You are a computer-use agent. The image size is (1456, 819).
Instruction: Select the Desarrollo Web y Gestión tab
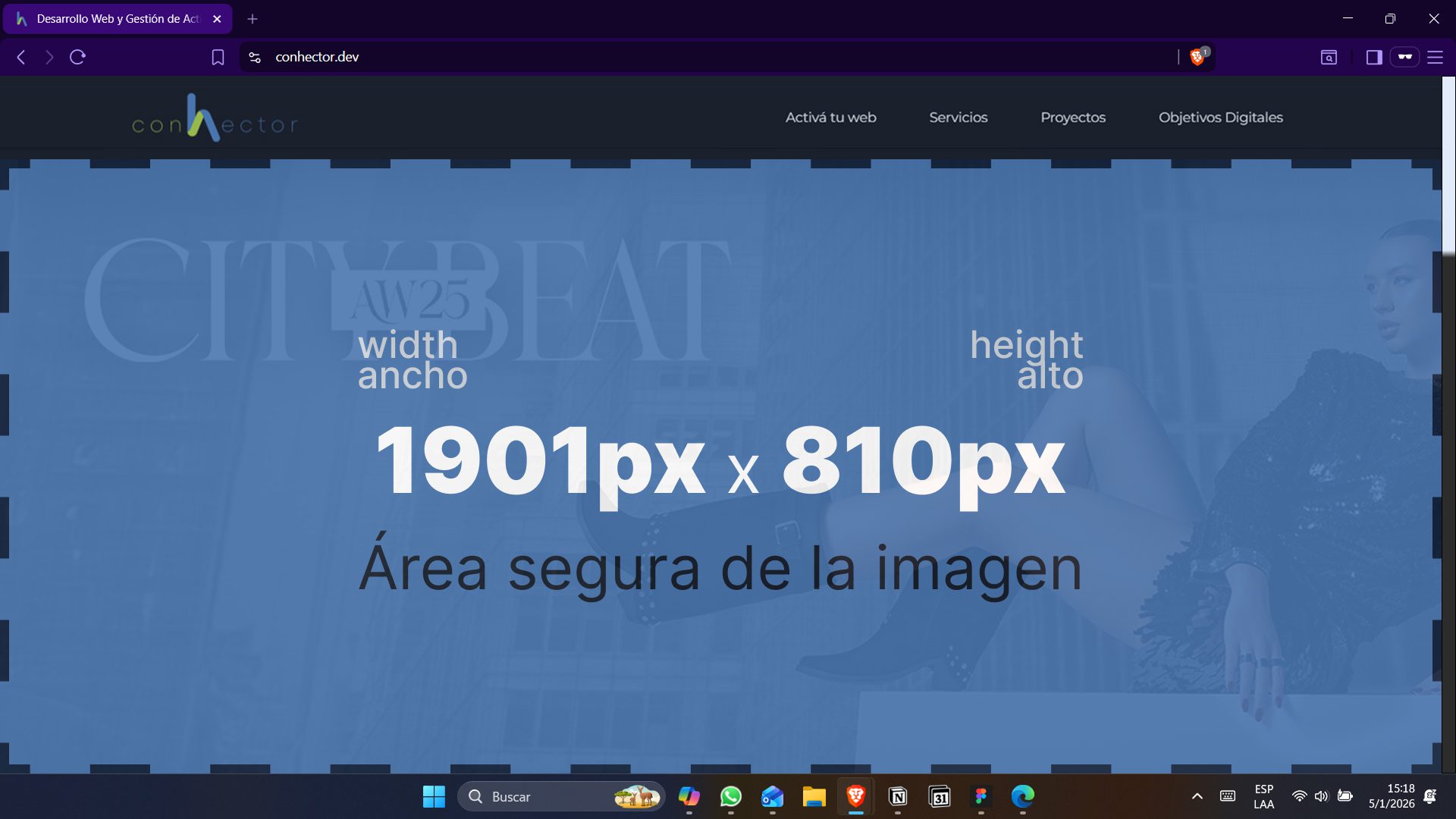click(x=114, y=19)
